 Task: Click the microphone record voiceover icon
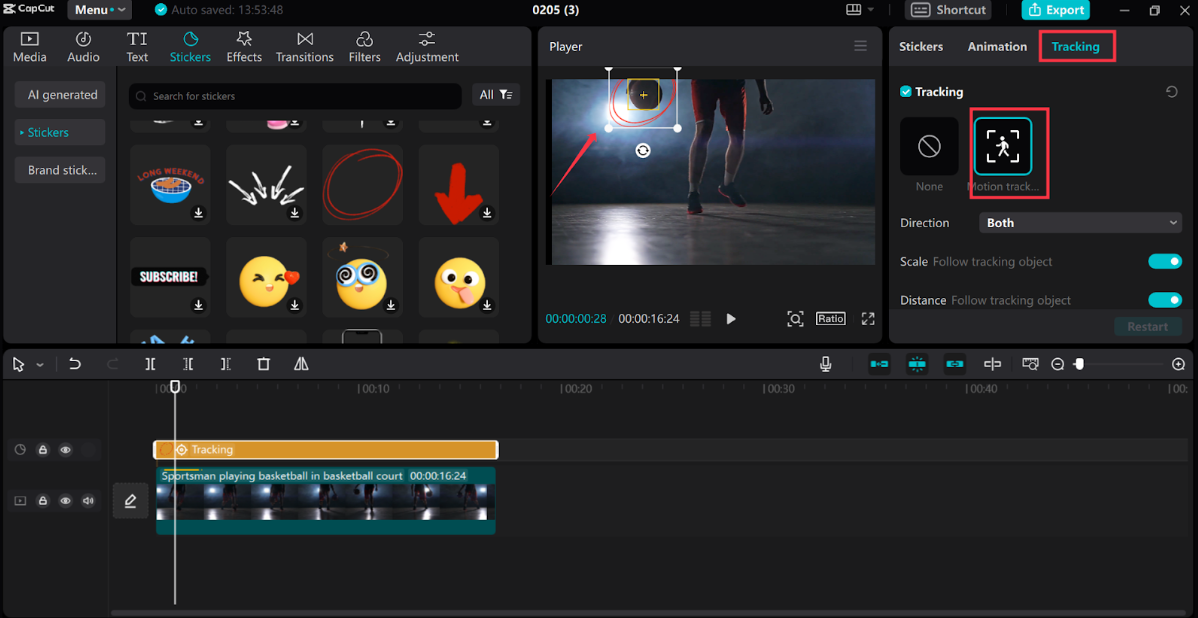pos(826,364)
